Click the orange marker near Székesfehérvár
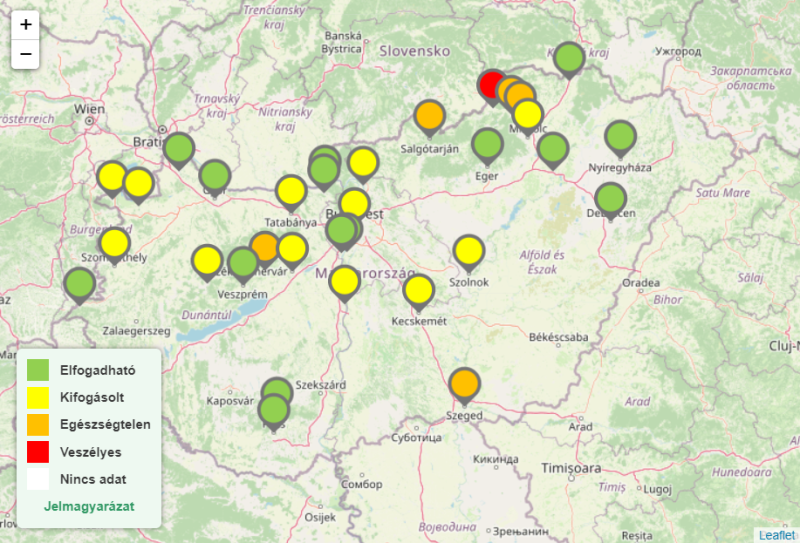800x543 pixels. pyautogui.click(x=263, y=248)
